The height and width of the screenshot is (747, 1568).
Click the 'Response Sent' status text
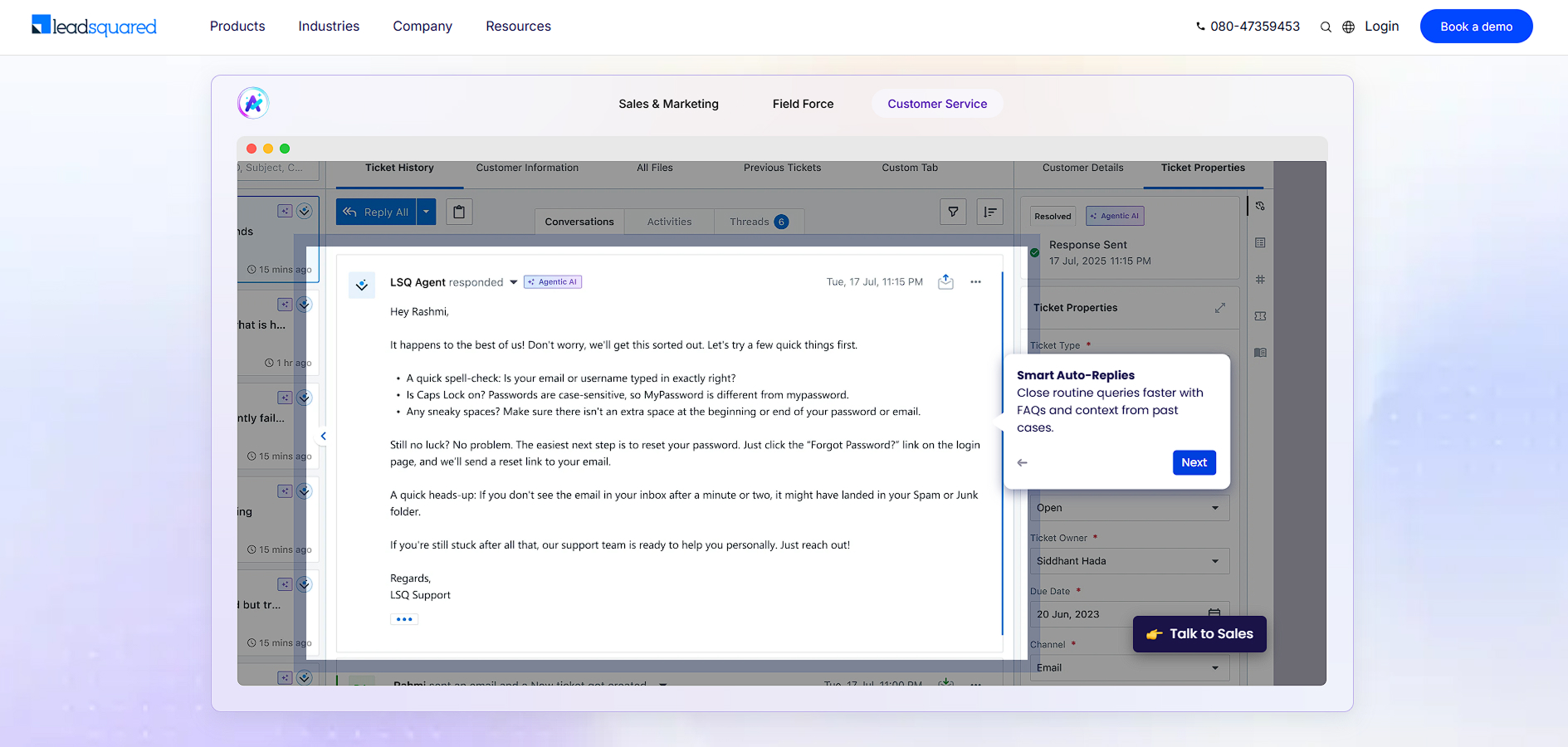pyautogui.click(x=1087, y=245)
